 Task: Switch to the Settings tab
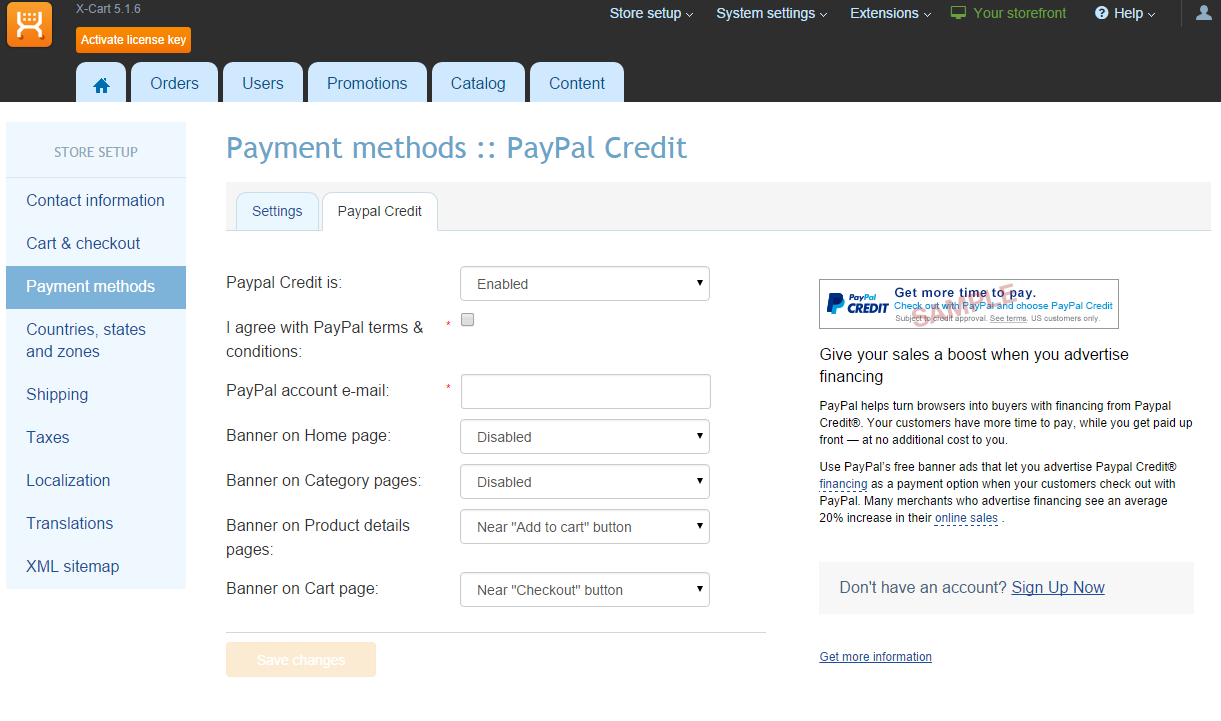tap(277, 212)
